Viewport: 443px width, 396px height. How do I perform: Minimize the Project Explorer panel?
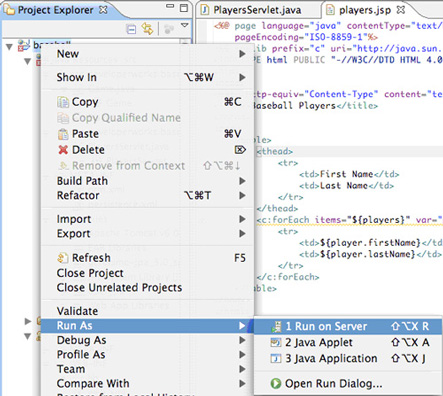[x=170, y=6]
